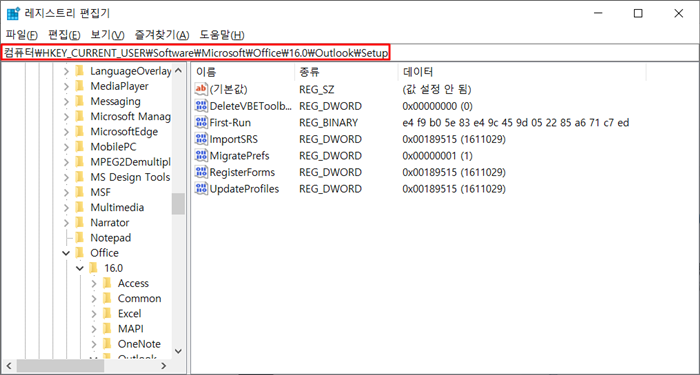Select the MSF folder icon

[80, 192]
